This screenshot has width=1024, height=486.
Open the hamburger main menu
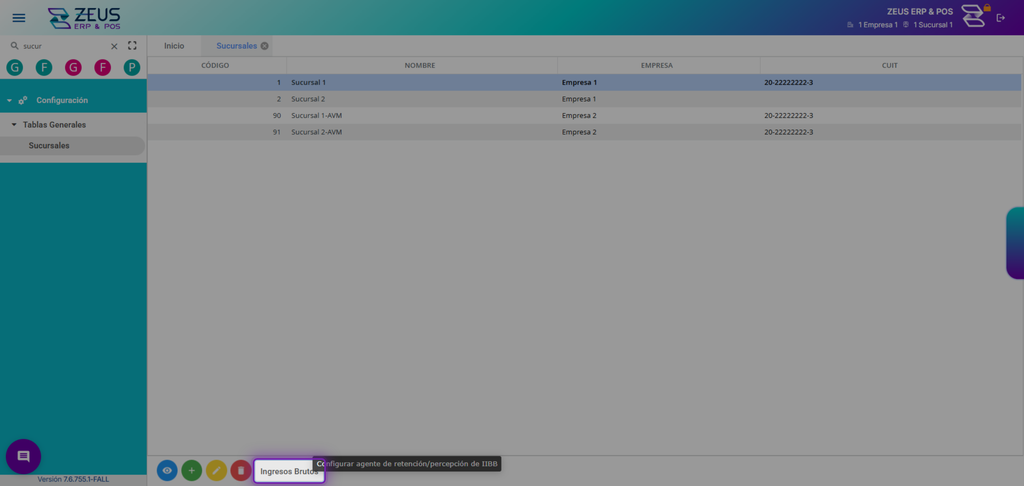coord(19,18)
